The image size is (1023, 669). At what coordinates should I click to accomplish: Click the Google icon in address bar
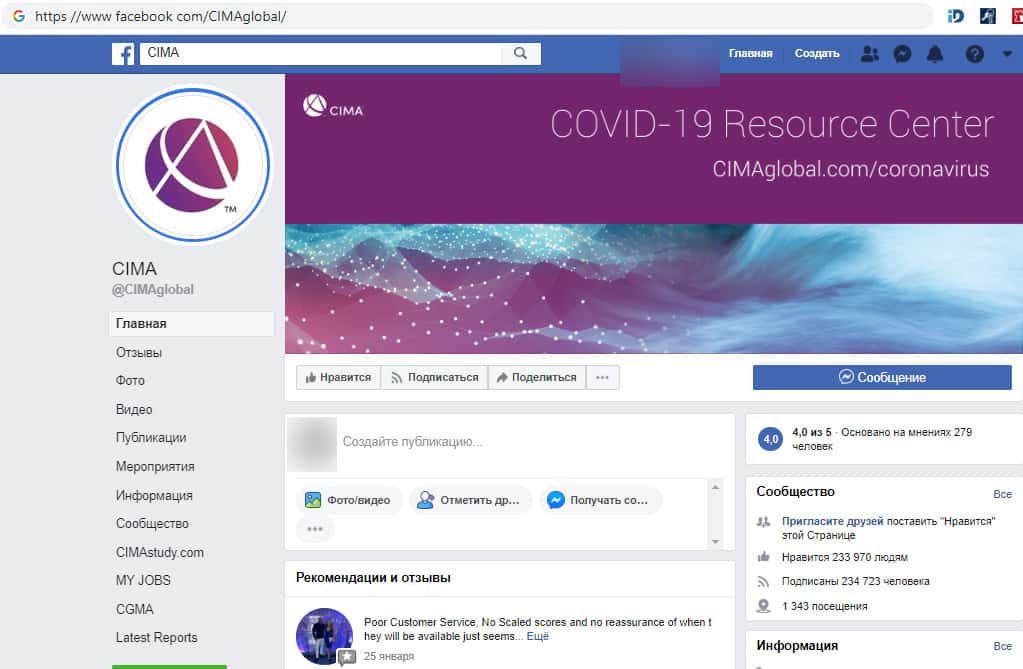pyautogui.click(x=18, y=17)
